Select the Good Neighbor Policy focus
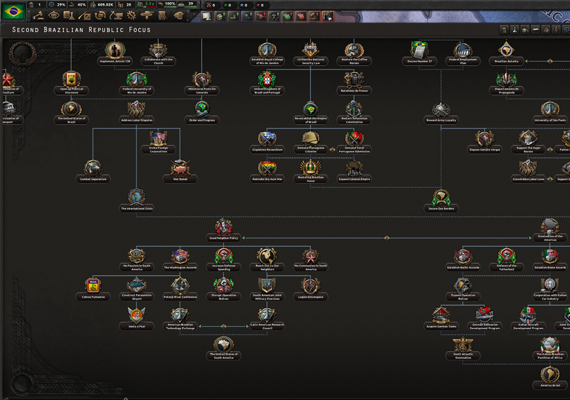570x400 pixels. (224, 231)
